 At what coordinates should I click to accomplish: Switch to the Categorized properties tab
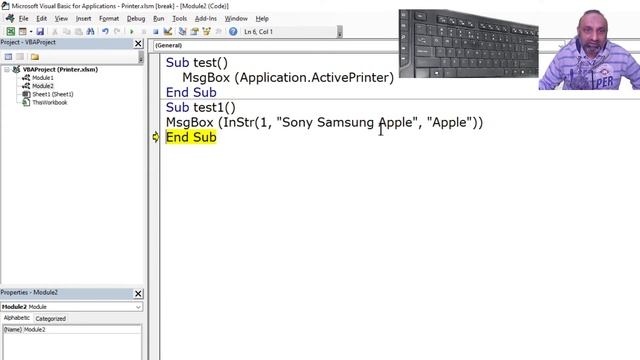coord(51,319)
